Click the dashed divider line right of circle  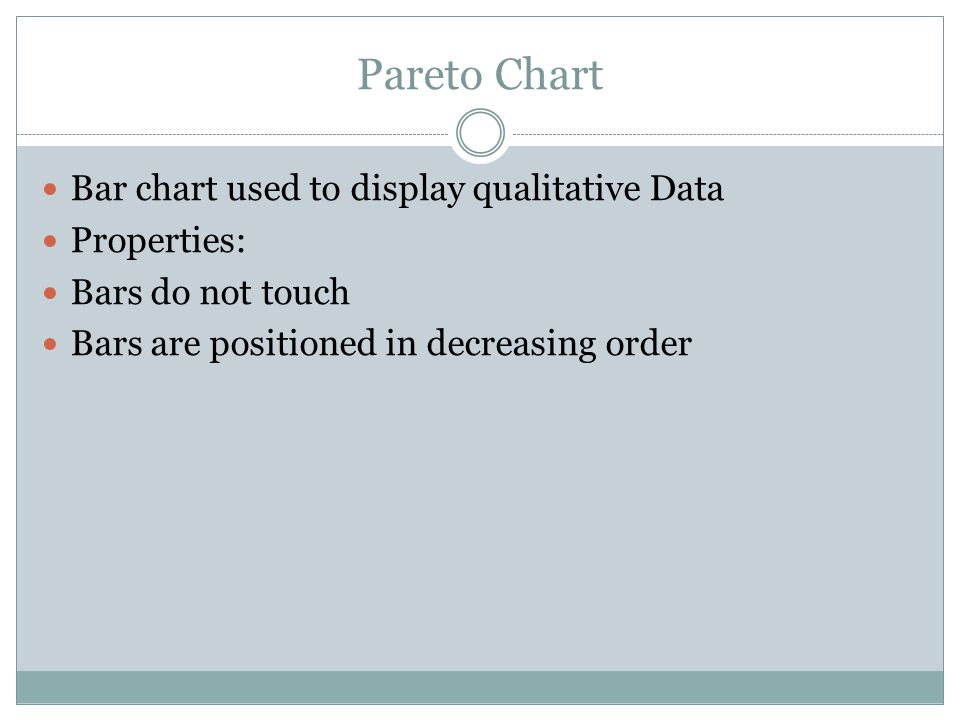728,134
